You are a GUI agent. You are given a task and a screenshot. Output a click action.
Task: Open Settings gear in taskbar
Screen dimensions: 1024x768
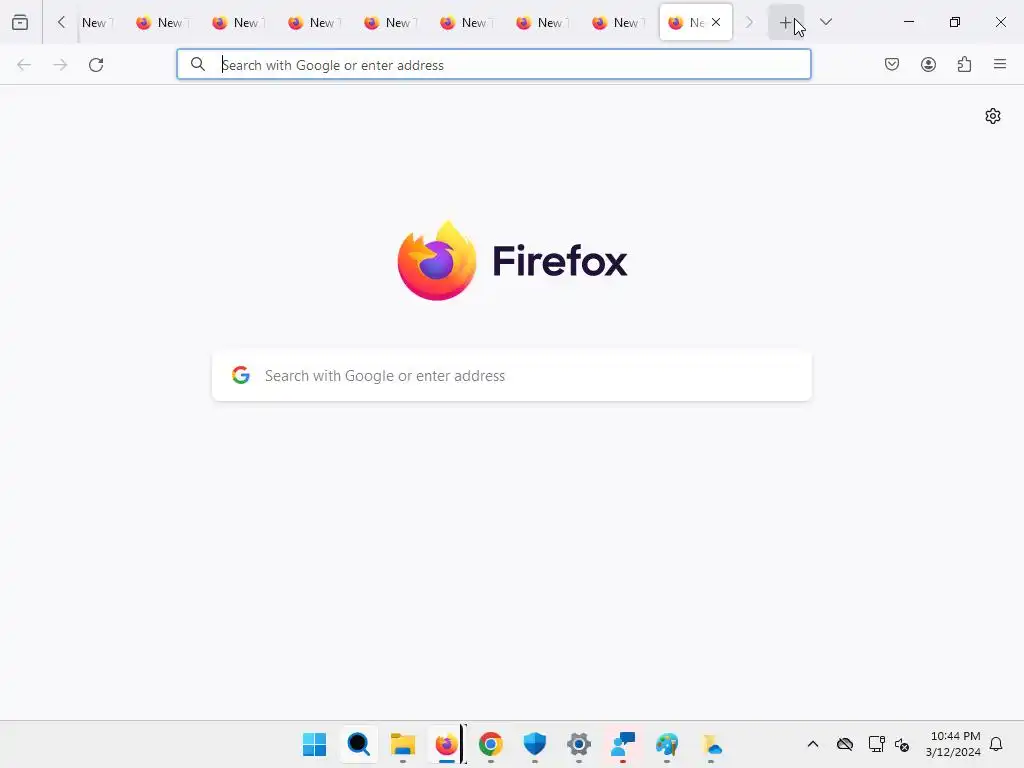click(x=579, y=744)
